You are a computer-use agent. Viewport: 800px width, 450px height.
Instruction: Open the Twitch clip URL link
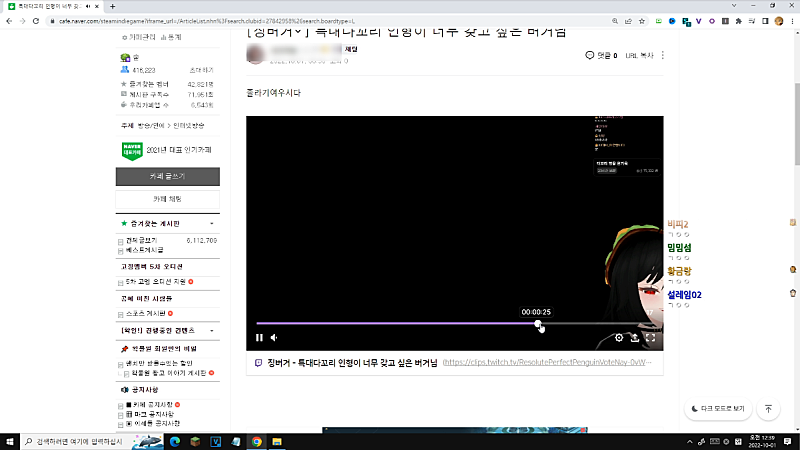(552, 364)
